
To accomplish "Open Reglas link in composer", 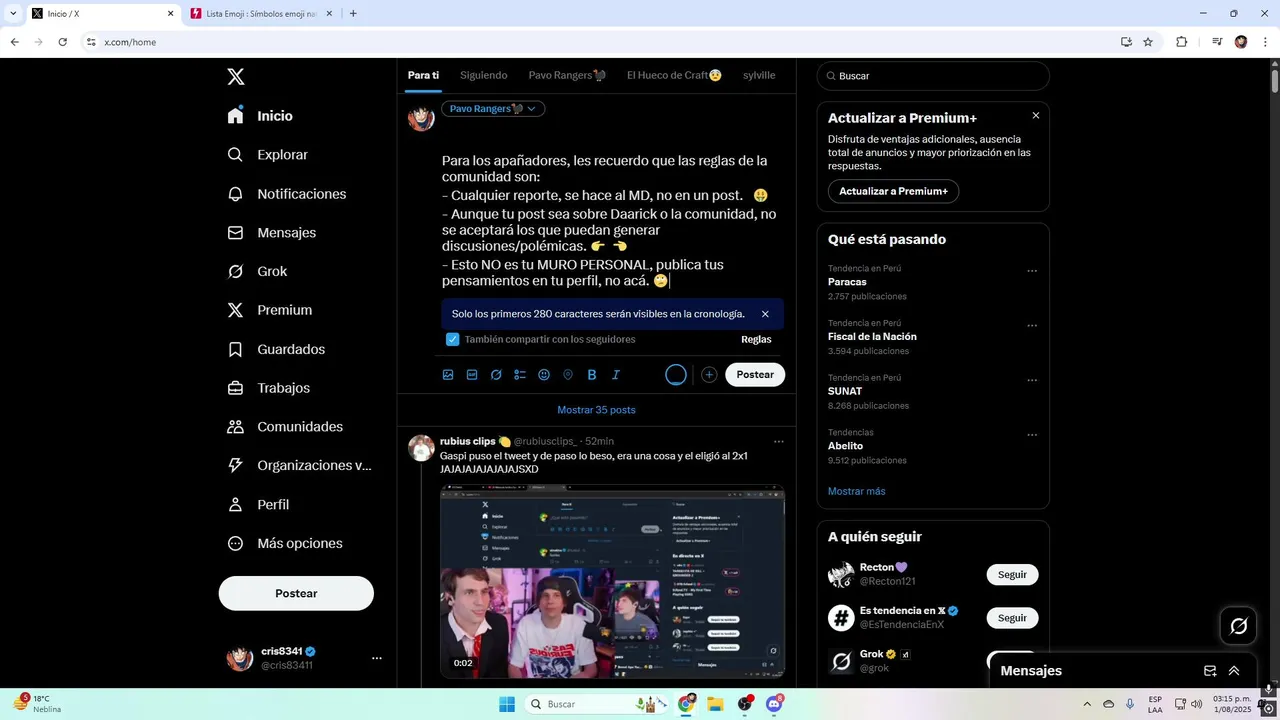I will tap(756, 339).
